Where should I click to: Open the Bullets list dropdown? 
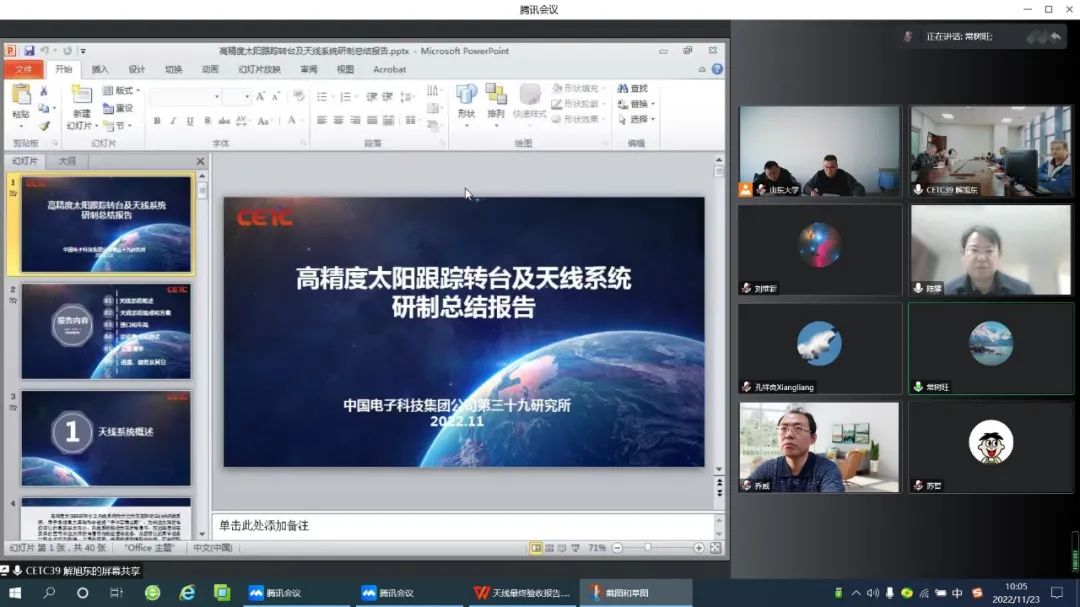pos(331,96)
